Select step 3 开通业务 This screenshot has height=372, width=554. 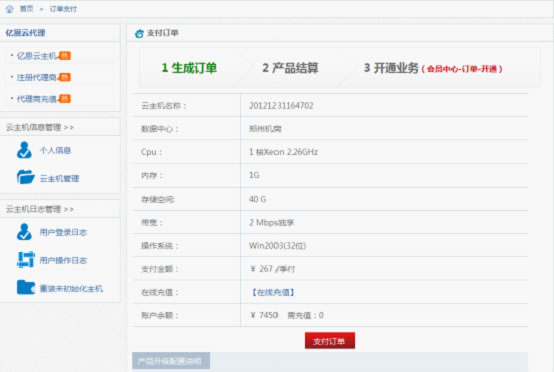pyautogui.click(x=391, y=68)
